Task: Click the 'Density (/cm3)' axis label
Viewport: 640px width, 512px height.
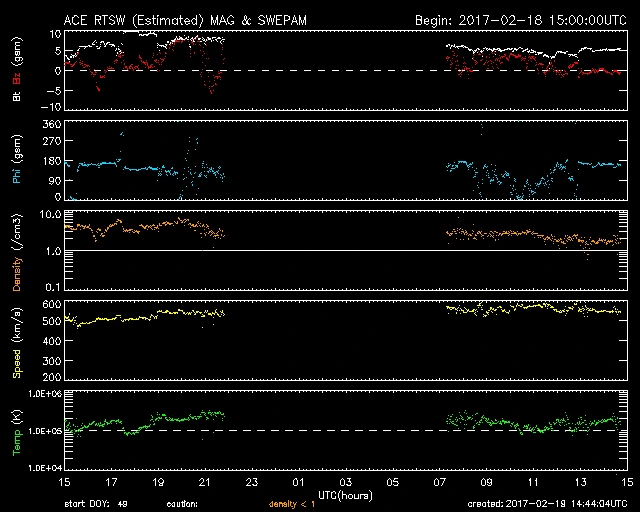Action: 17,252
